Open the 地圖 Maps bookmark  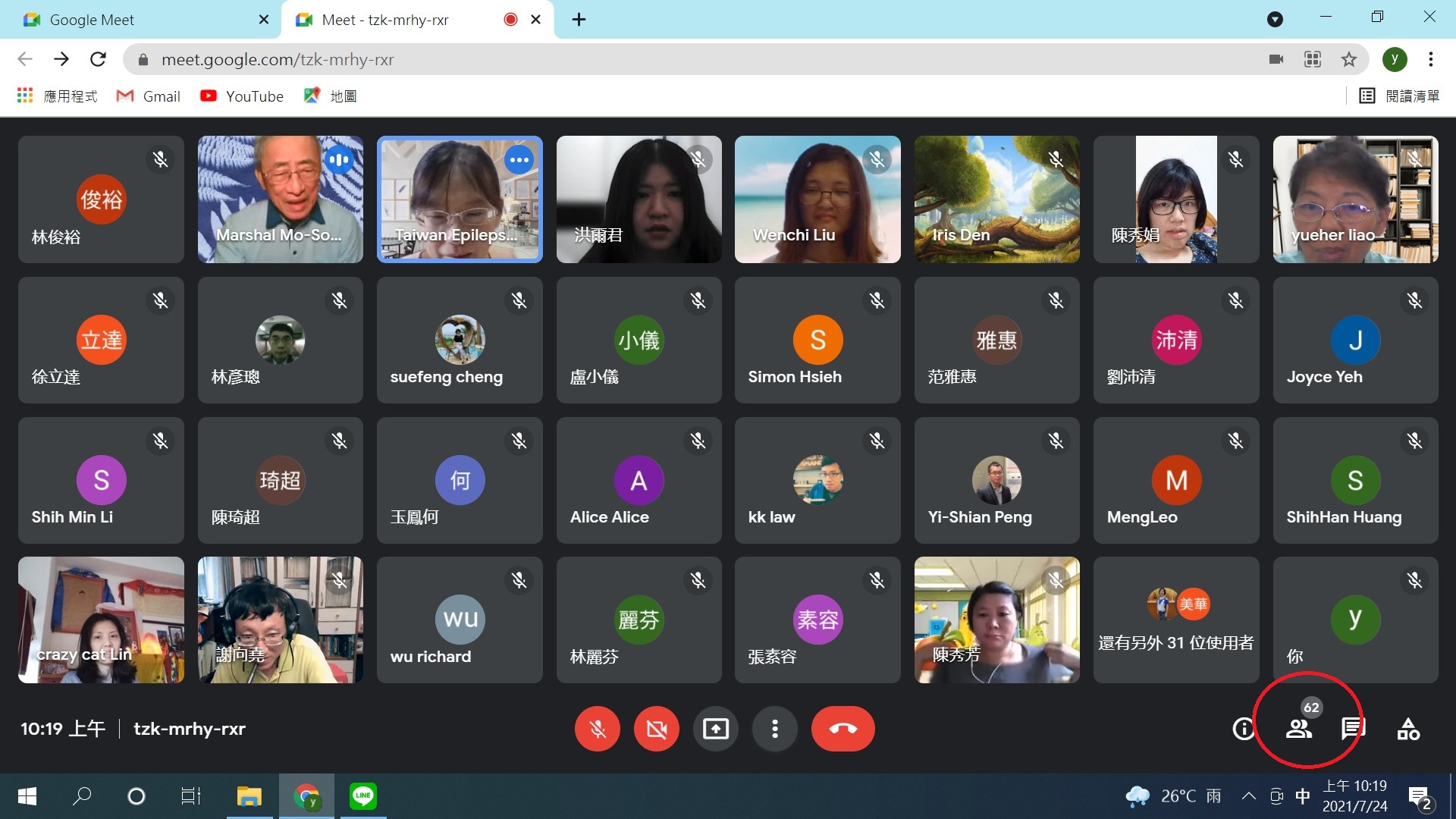(x=331, y=96)
